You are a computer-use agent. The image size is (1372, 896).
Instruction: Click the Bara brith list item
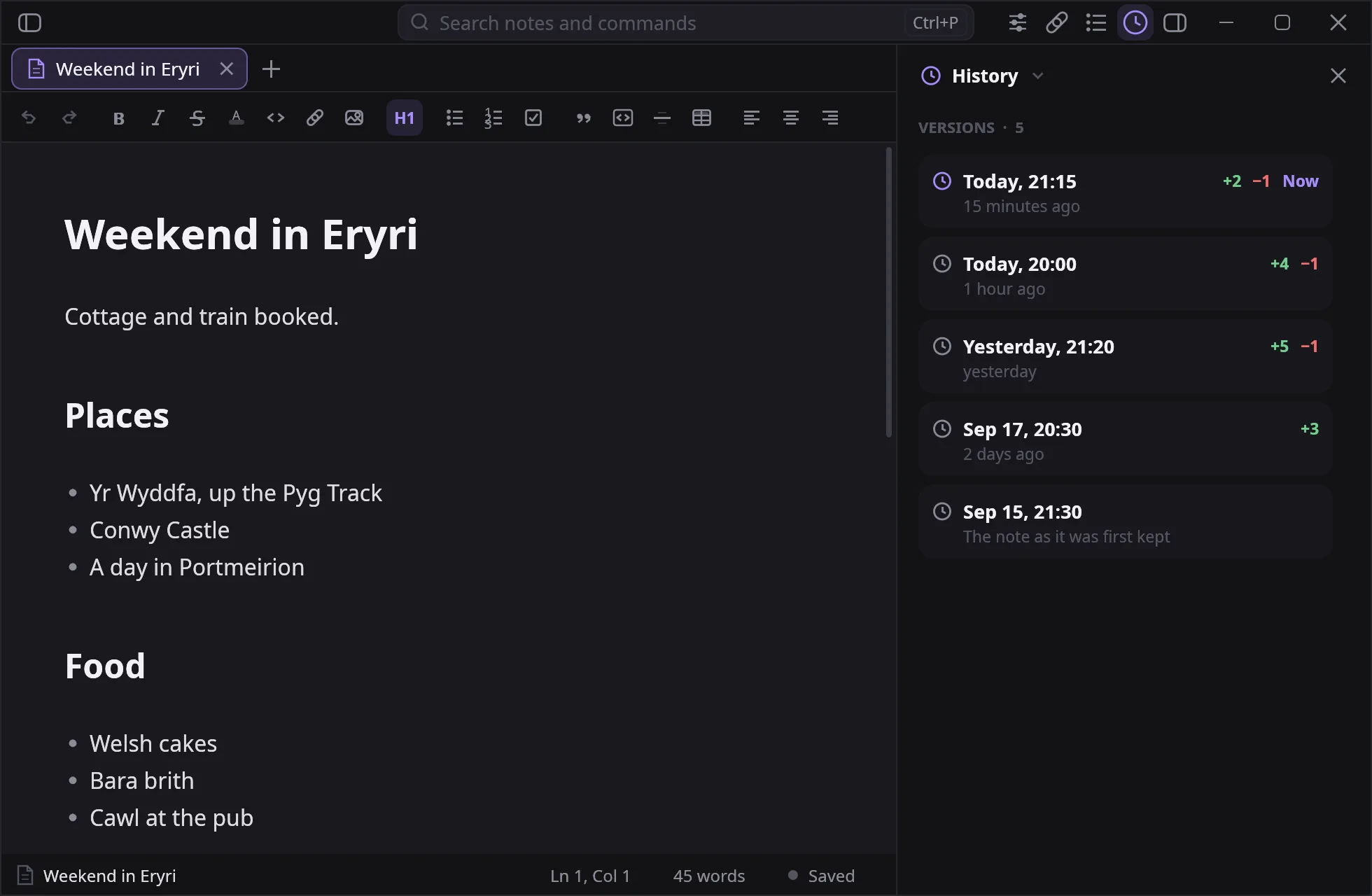click(142, 780)
